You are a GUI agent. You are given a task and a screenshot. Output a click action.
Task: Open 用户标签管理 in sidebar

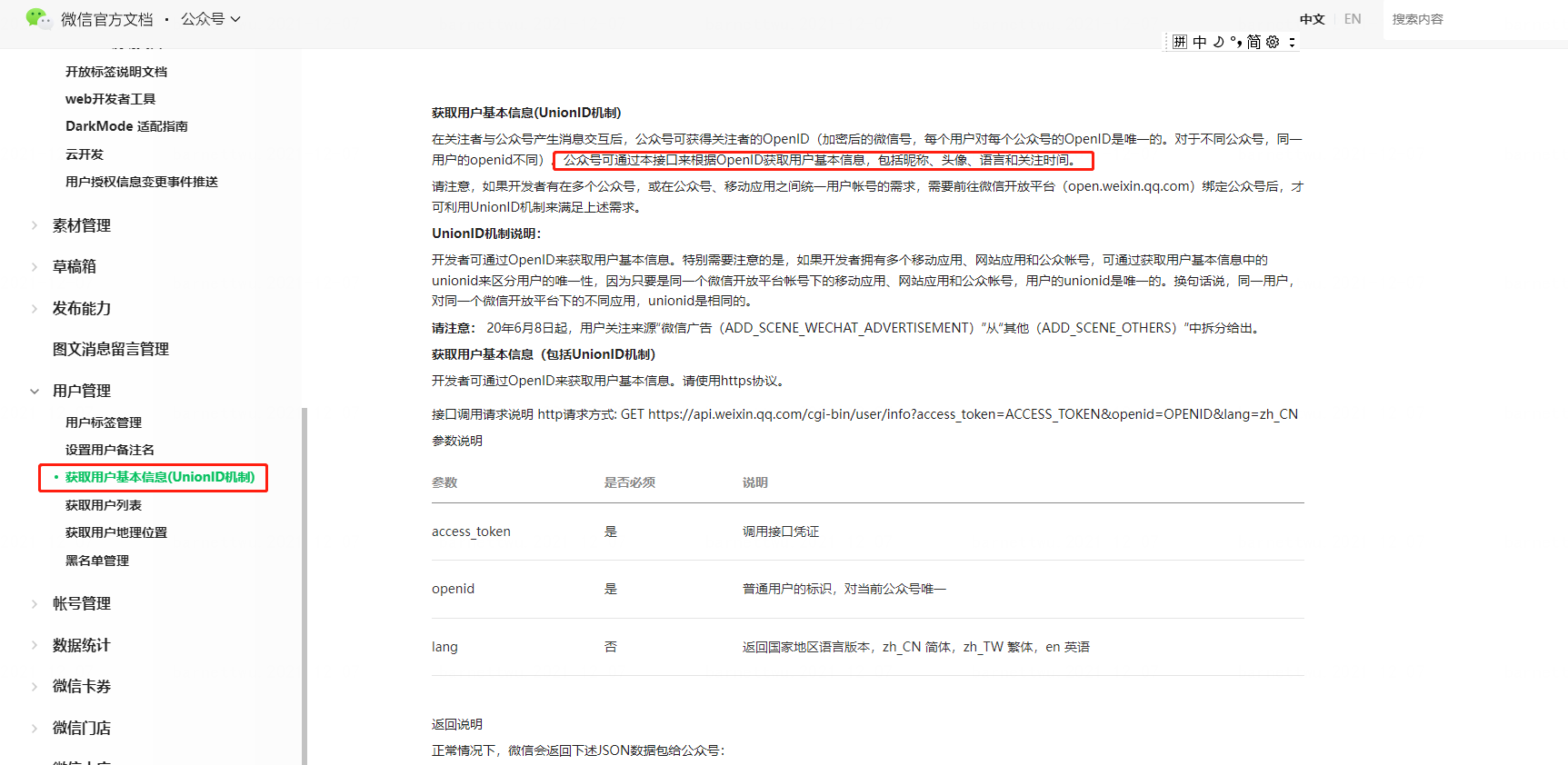(104, 422)
